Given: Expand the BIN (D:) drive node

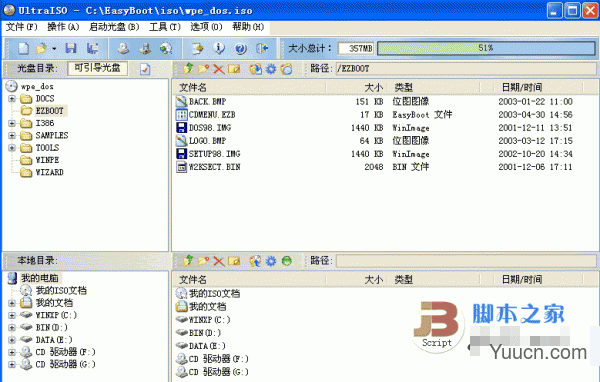Looking at the screenshot, I should [12, 328].
